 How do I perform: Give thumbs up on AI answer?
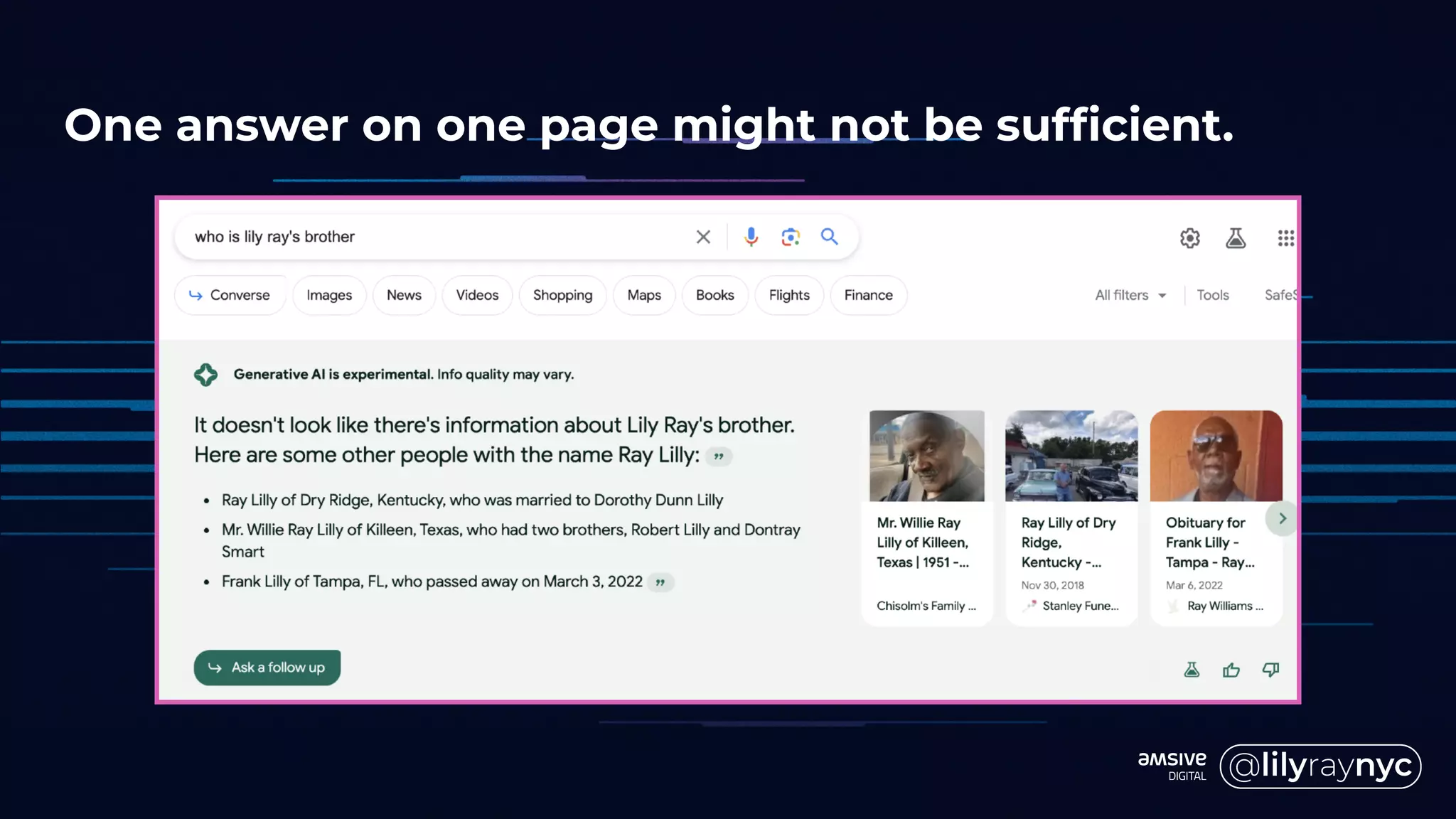pos(1231,670)
